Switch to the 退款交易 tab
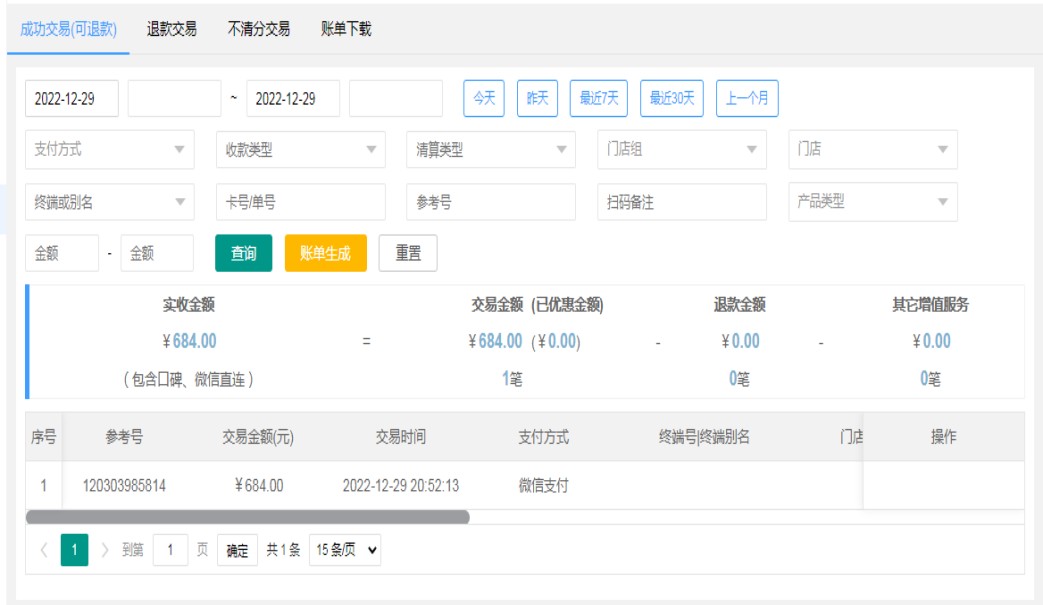The height and width of the screenshot is (605, 1043). 172,29
